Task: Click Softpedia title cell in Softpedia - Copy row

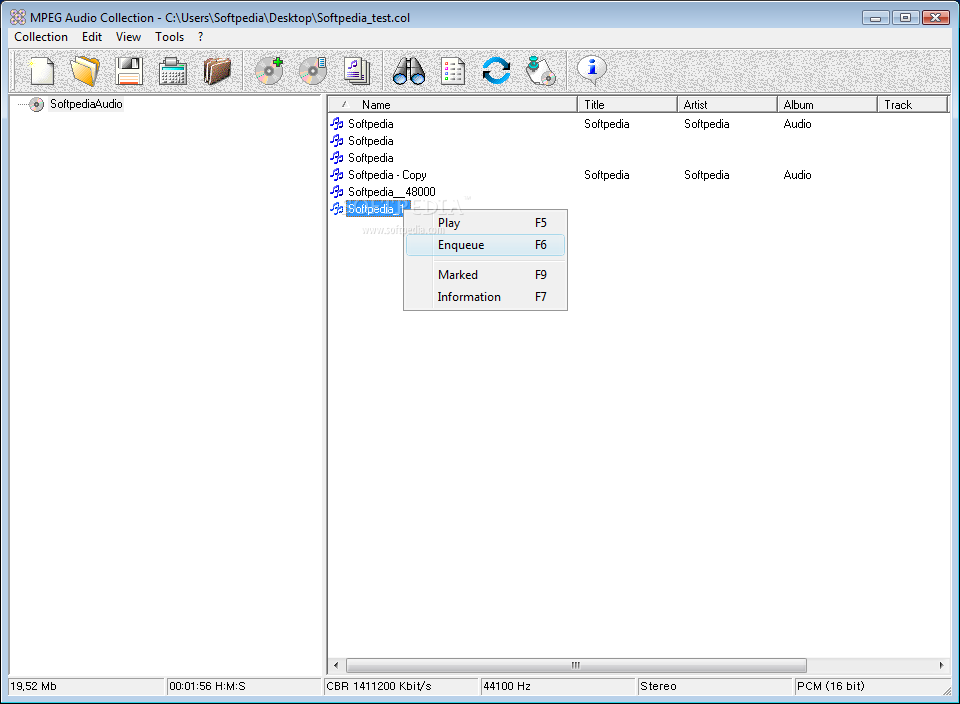Action: [607, 175]
